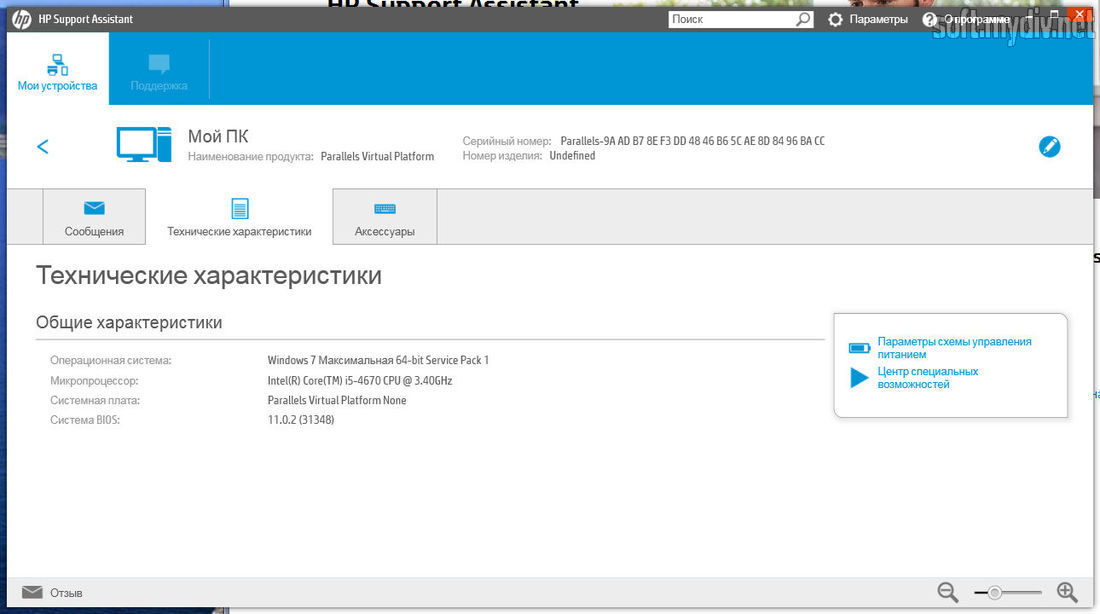Screen dimensions: 1100x614
Task: Click the battery power plan icon
Action: coord(859,348)
